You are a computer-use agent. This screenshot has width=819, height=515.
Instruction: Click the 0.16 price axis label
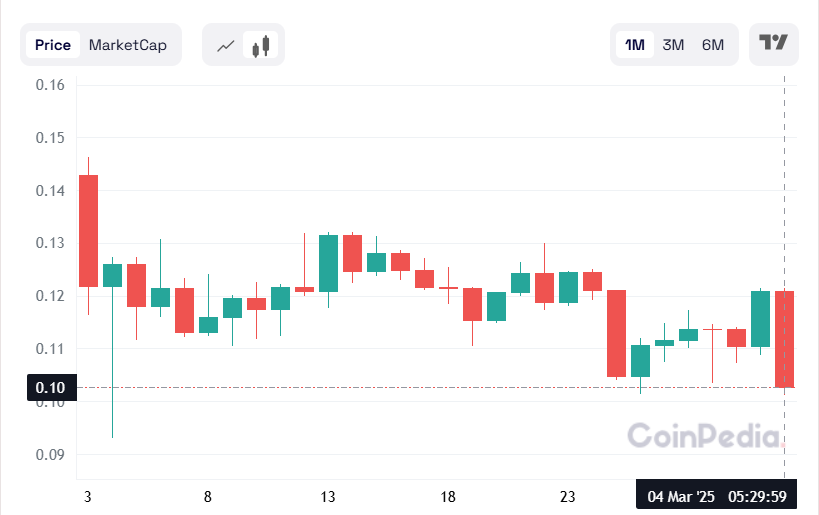(x=50, y=85)
